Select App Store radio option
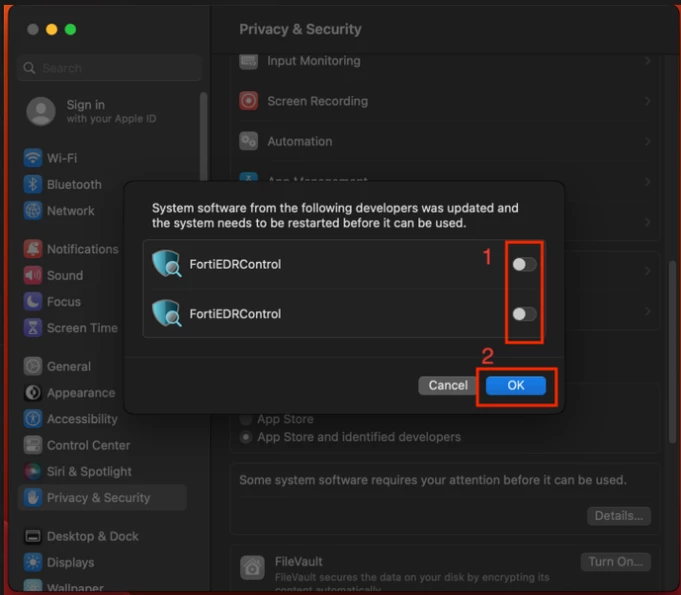This screenshot has width=681, height=595. (x=246, y=420)
